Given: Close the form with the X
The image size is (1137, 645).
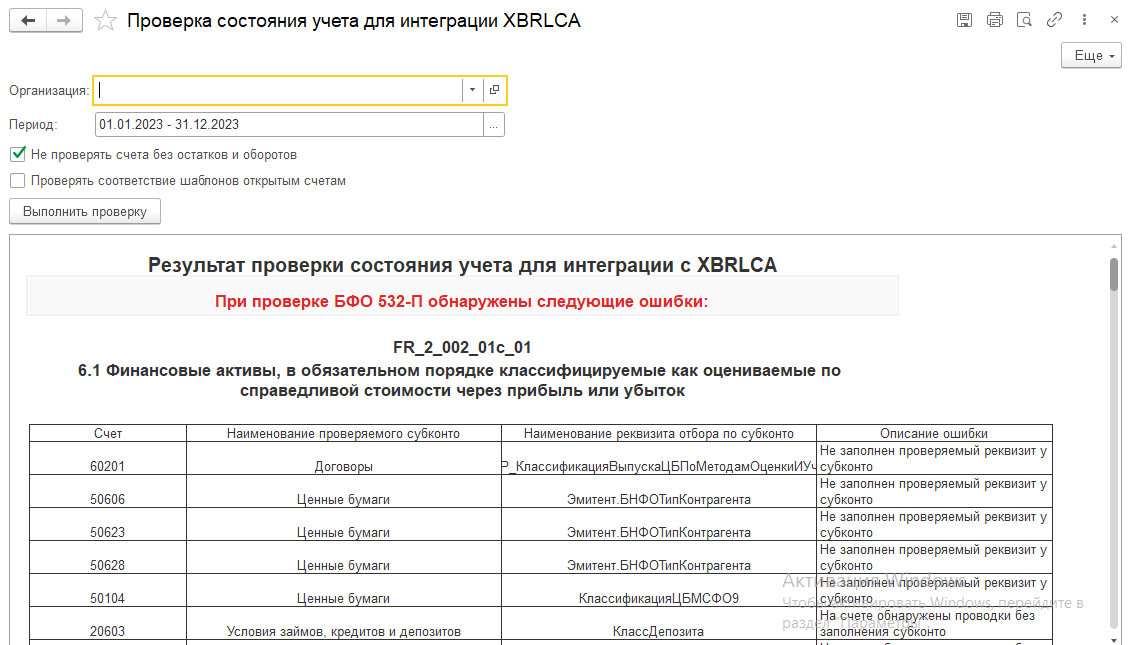Looking at the screenshot, I should pos(1115,20).
